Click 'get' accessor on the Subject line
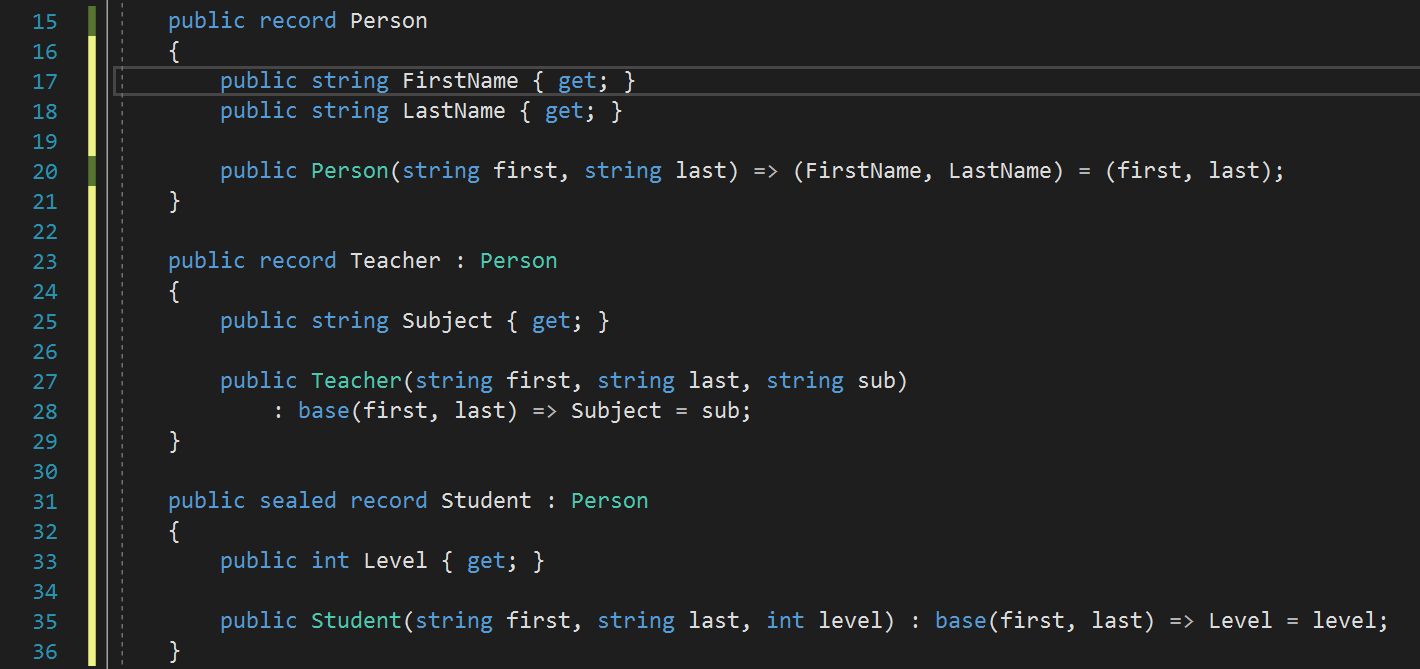The width and height of the screenshot is (1420, 669). coord(551,321)
